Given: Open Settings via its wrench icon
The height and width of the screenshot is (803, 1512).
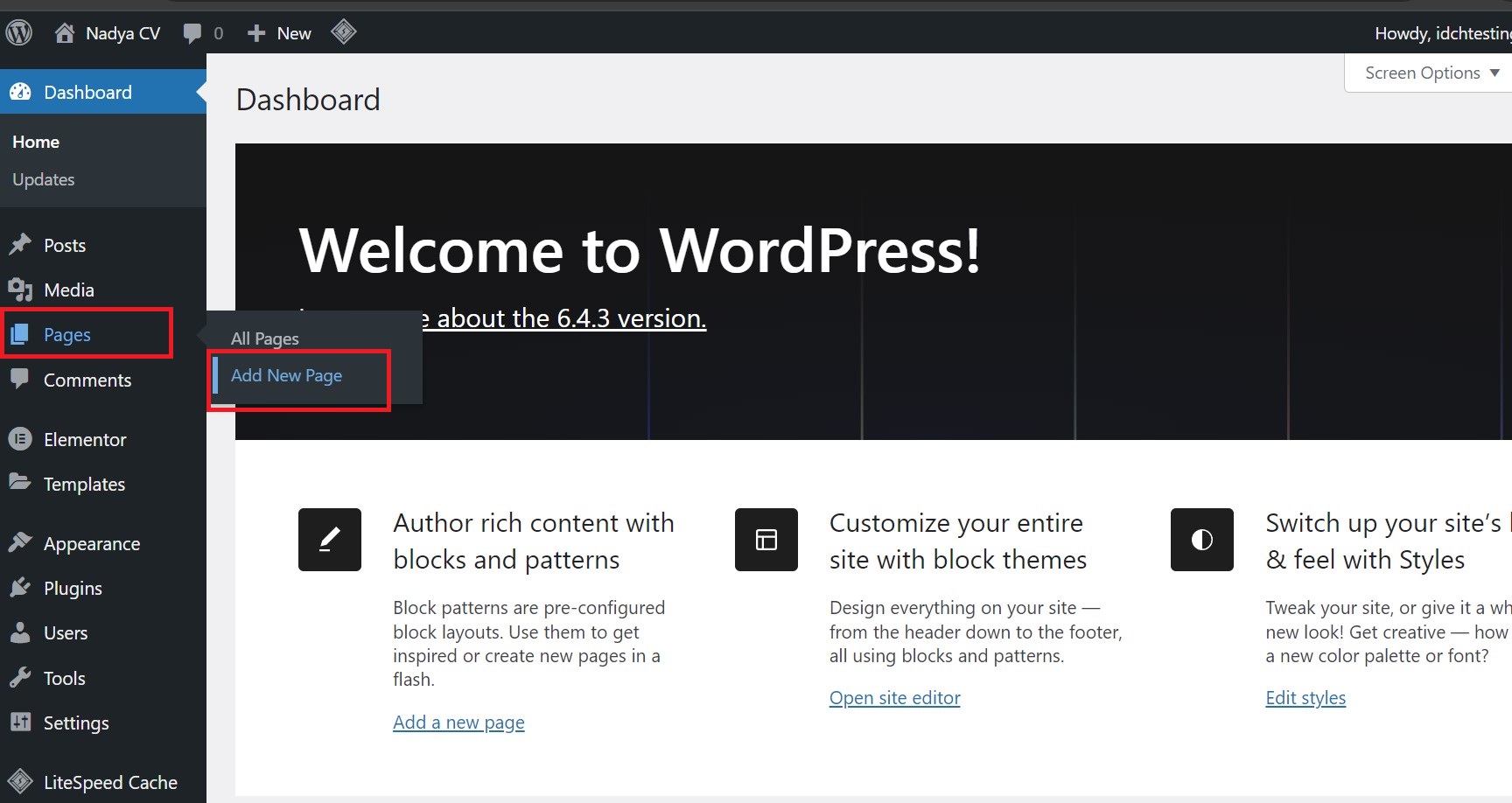Looking at the screenshot, I should click(x=21, y=723).
